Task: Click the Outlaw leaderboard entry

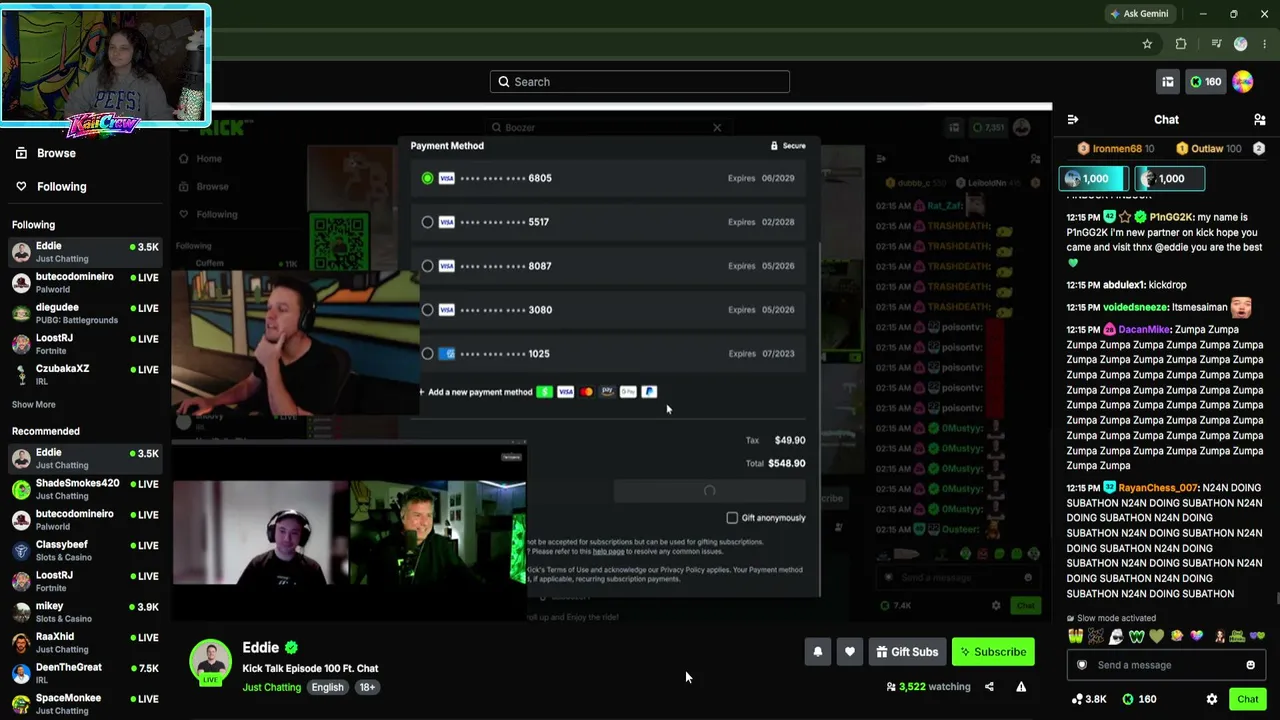Action: [x=1208, y=149]
